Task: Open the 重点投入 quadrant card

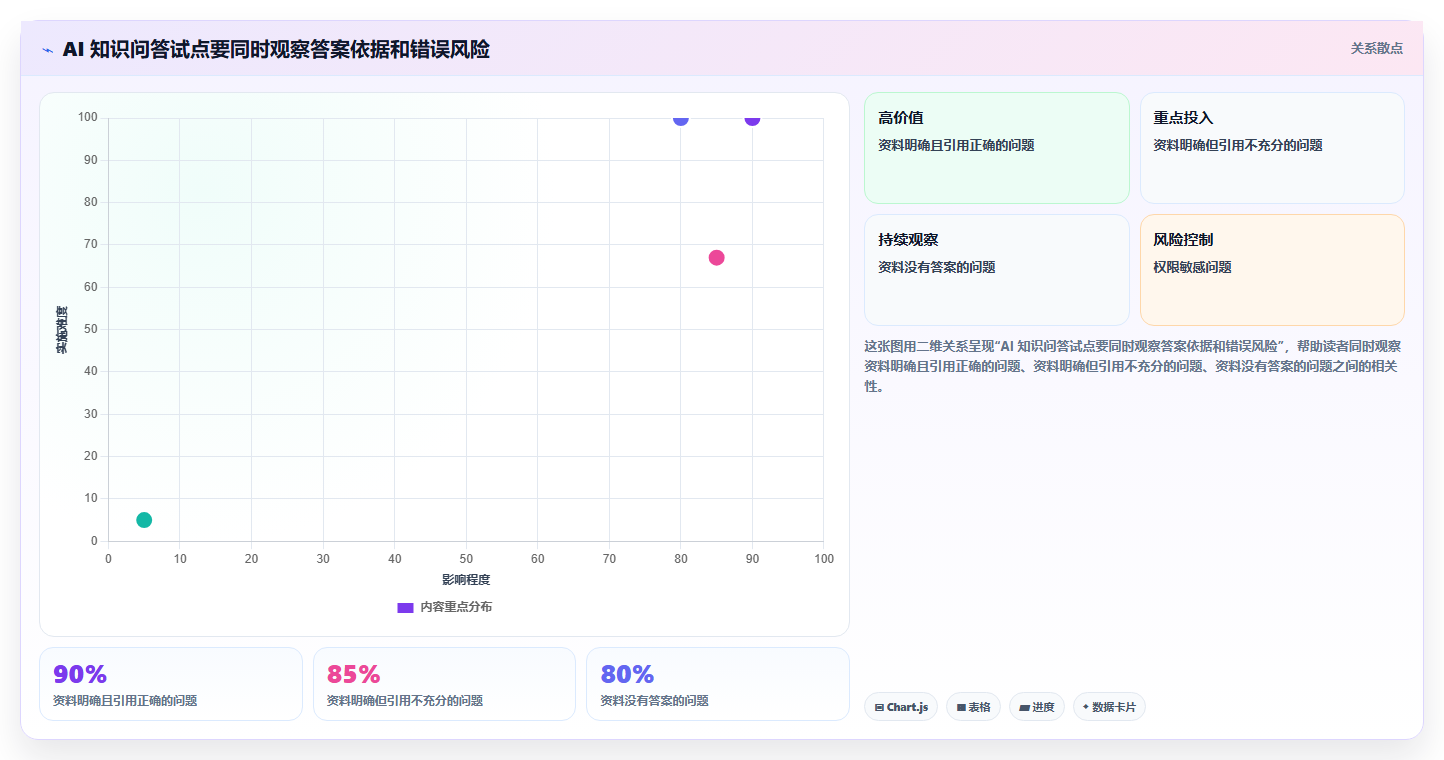Action: coord(1272,148)
